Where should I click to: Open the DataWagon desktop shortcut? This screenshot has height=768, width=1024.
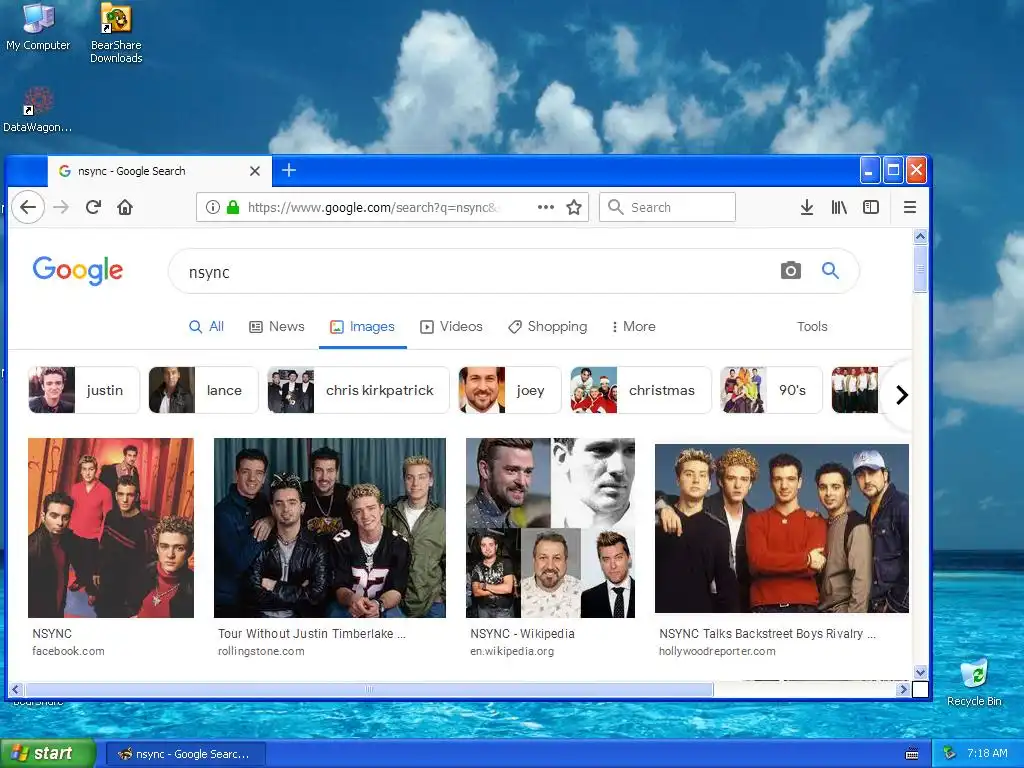[x=37, y=110]
